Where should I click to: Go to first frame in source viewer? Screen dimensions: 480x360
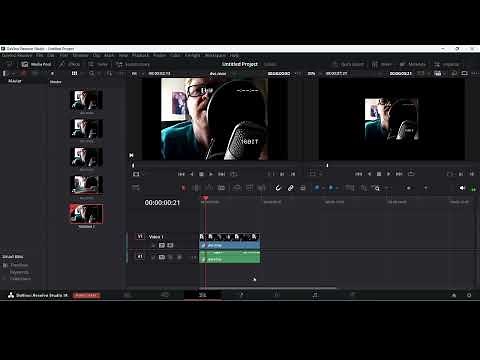click(x=181, y=174)
